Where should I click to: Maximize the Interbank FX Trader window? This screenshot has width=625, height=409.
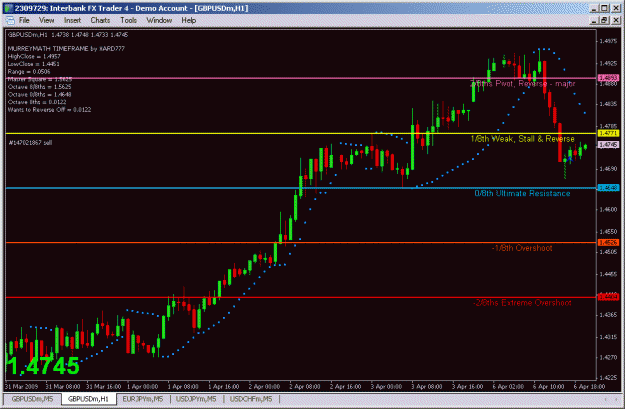coord(605,8)
